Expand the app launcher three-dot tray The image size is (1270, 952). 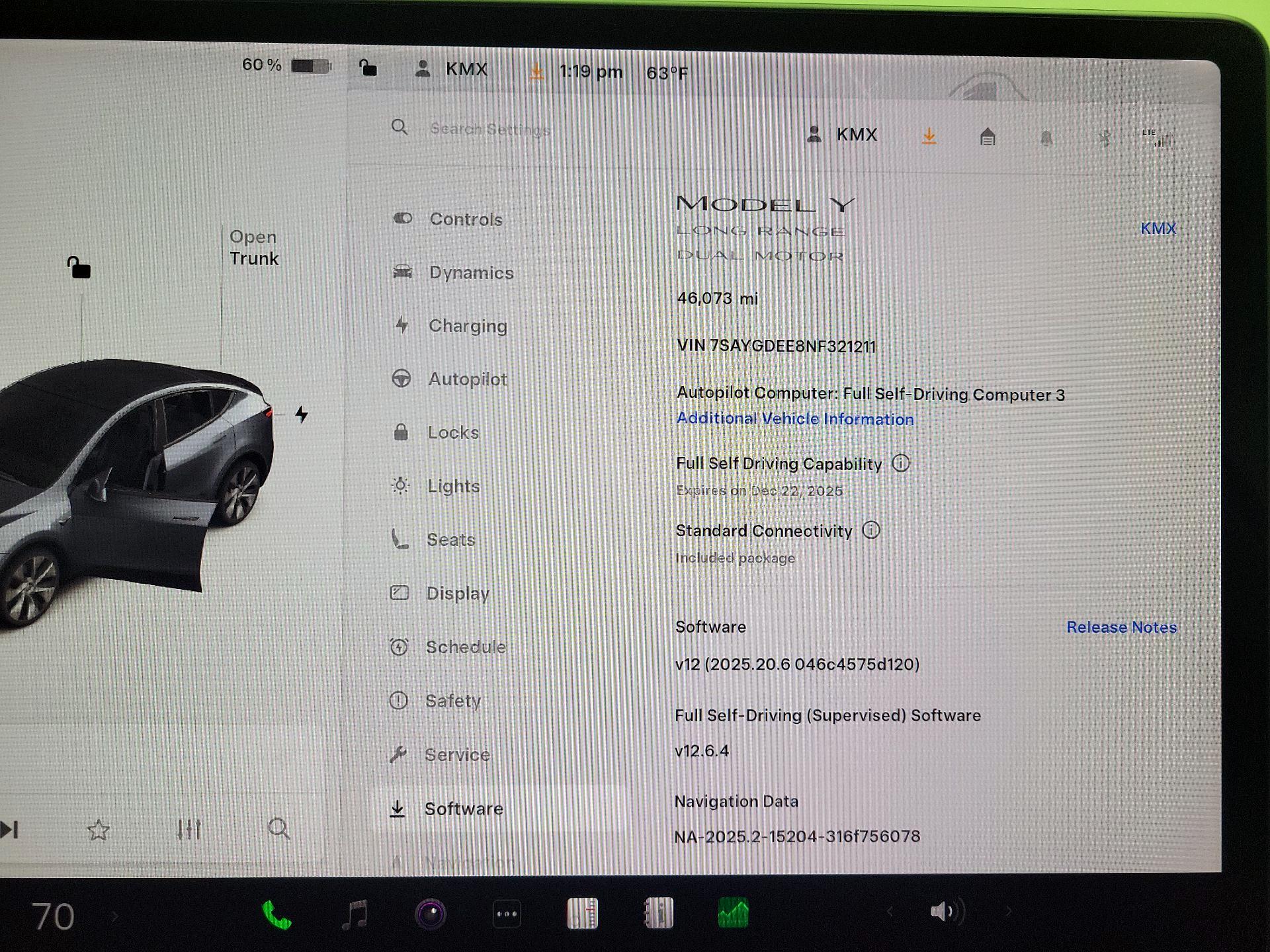tap(506, 912)
